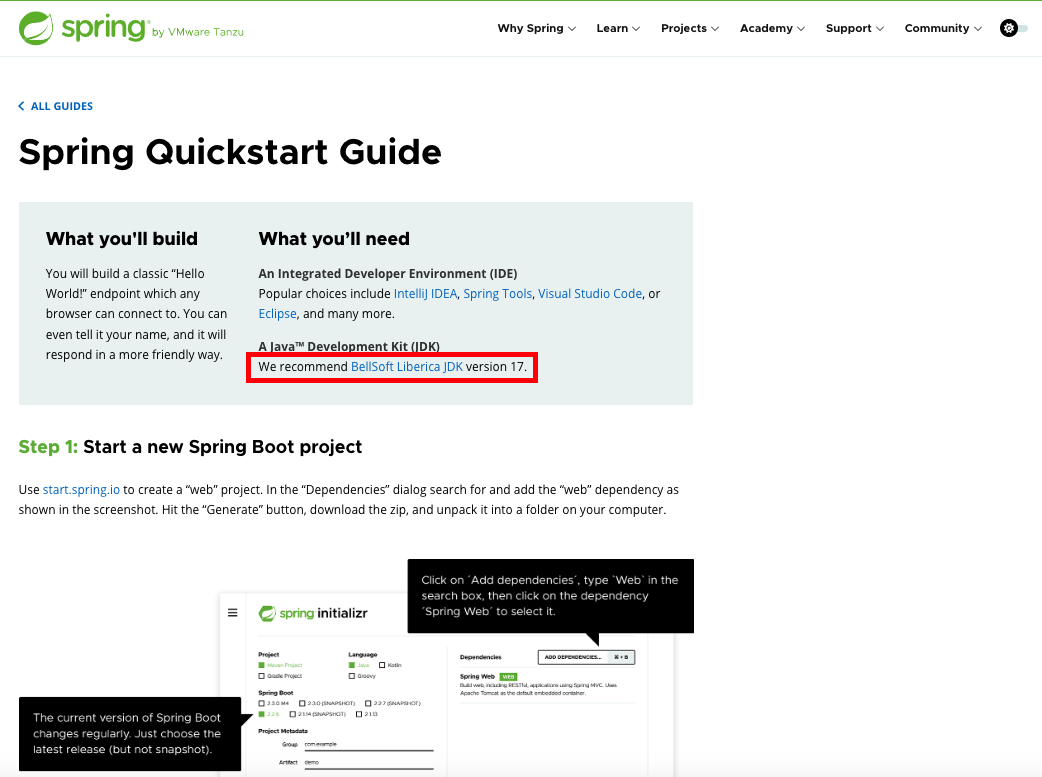Select Spring Boot 2.3.0 M4 checkbox
The width and height of the screenshot is (1042, 777).
[261, 703]
